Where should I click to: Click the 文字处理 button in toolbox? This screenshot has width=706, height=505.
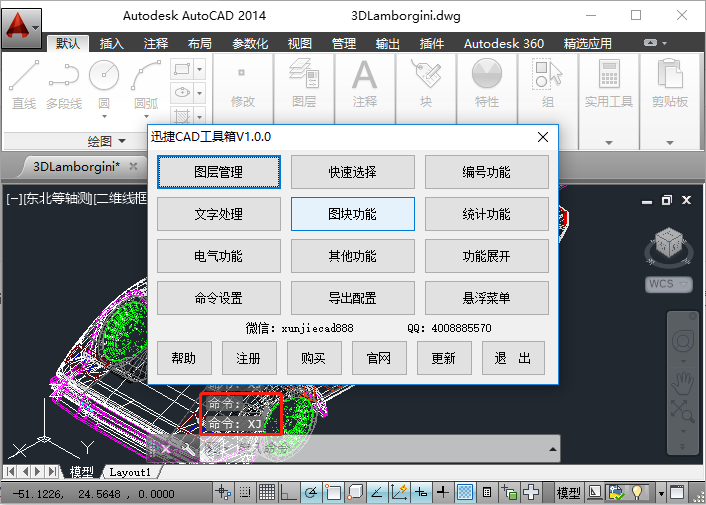[219, 214]
